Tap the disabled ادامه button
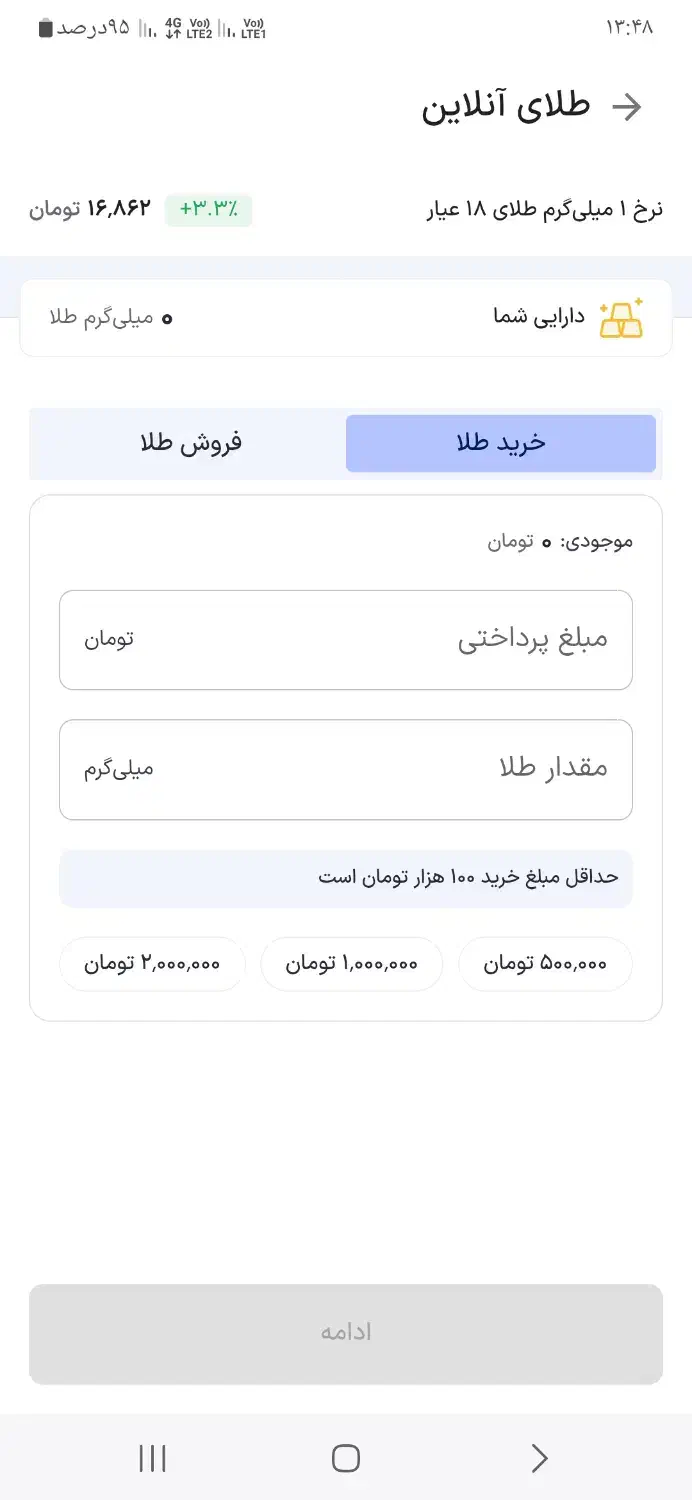This screenshot has height=1500, width=692. tap(345, 1333)
